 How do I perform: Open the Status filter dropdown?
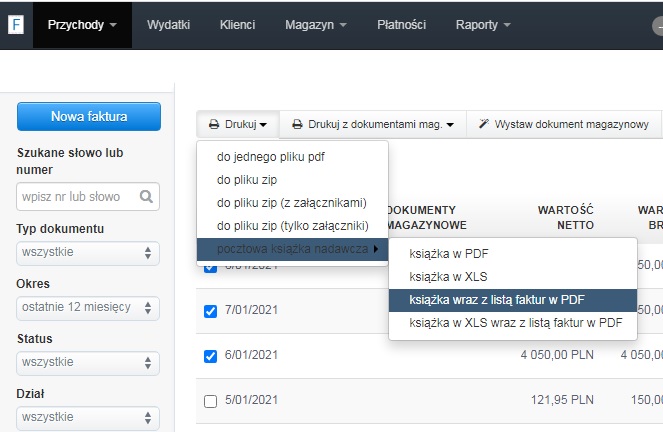point(88,362)
